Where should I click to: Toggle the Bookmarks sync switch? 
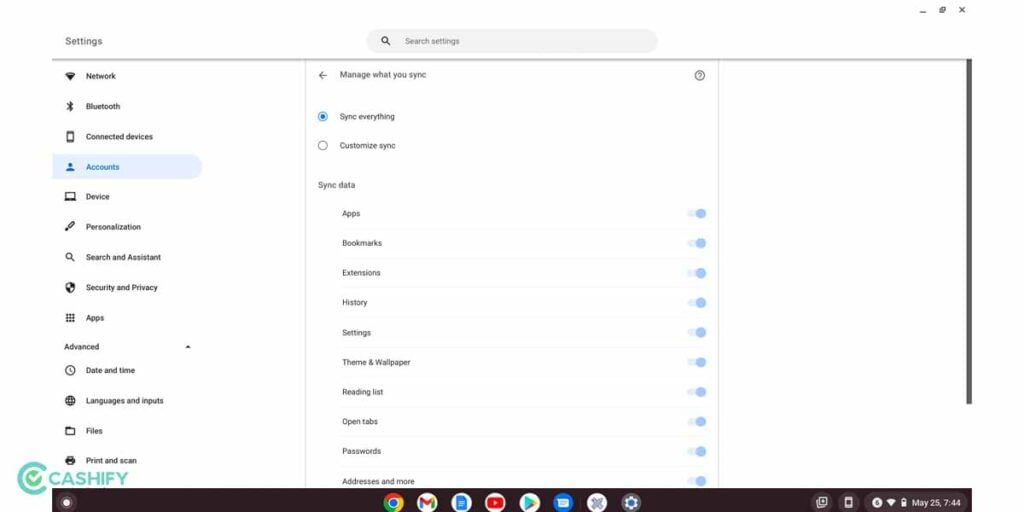(x=697, y=243)
